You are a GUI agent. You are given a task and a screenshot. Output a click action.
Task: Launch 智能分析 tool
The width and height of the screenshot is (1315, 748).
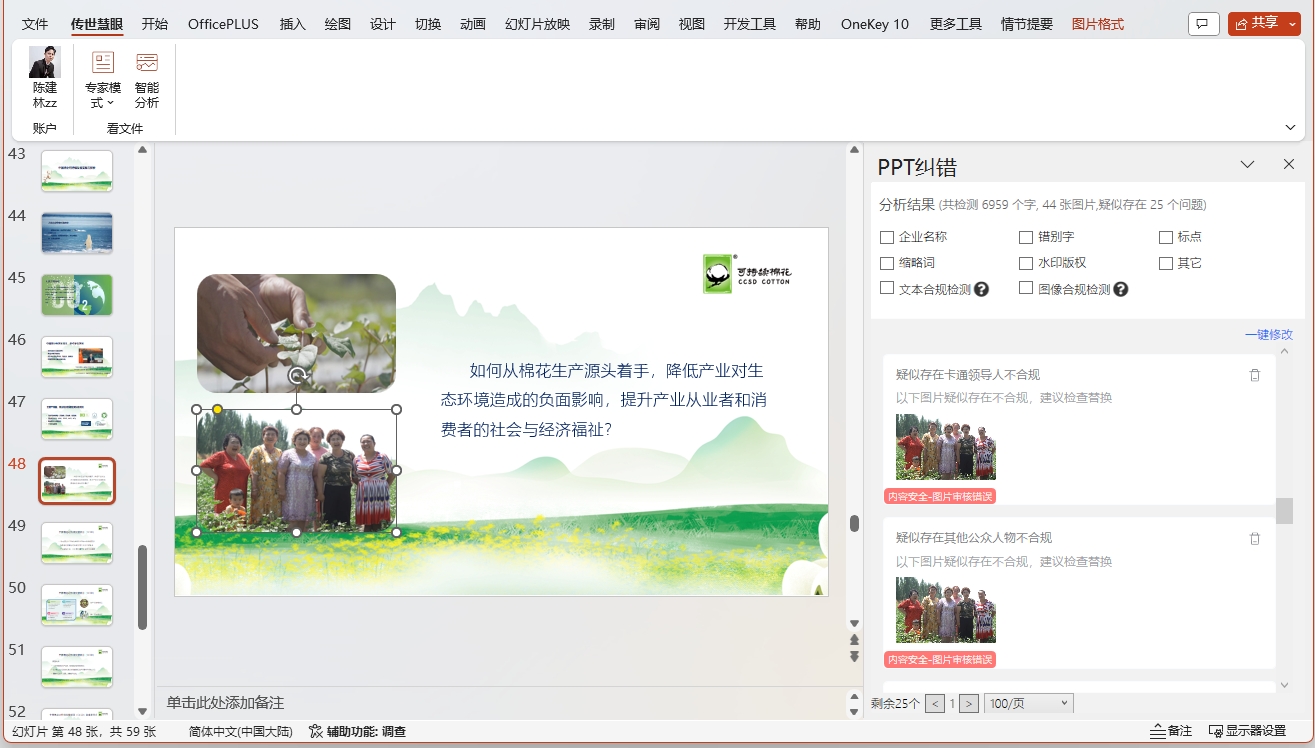coord(147,79)
